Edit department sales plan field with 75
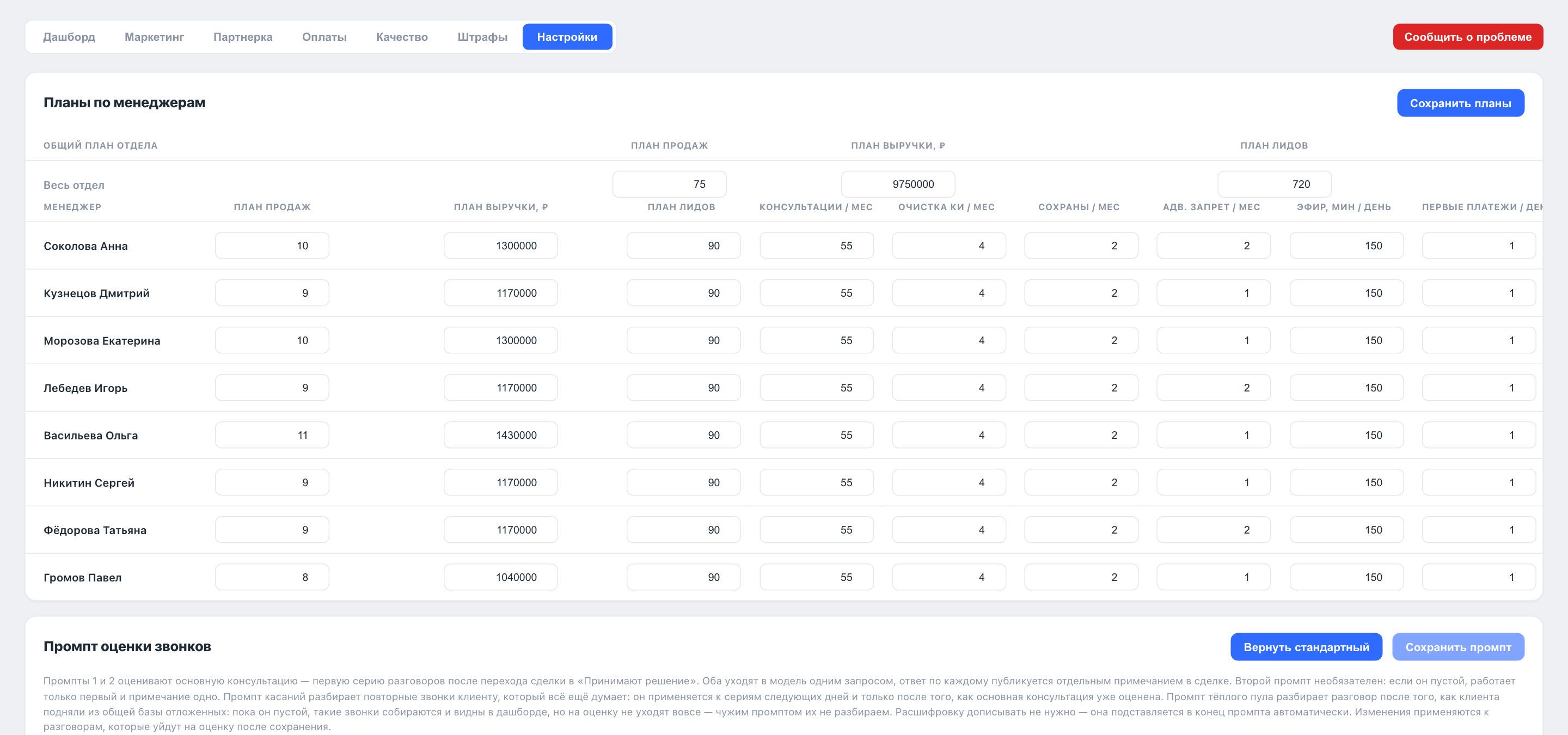 669,185
